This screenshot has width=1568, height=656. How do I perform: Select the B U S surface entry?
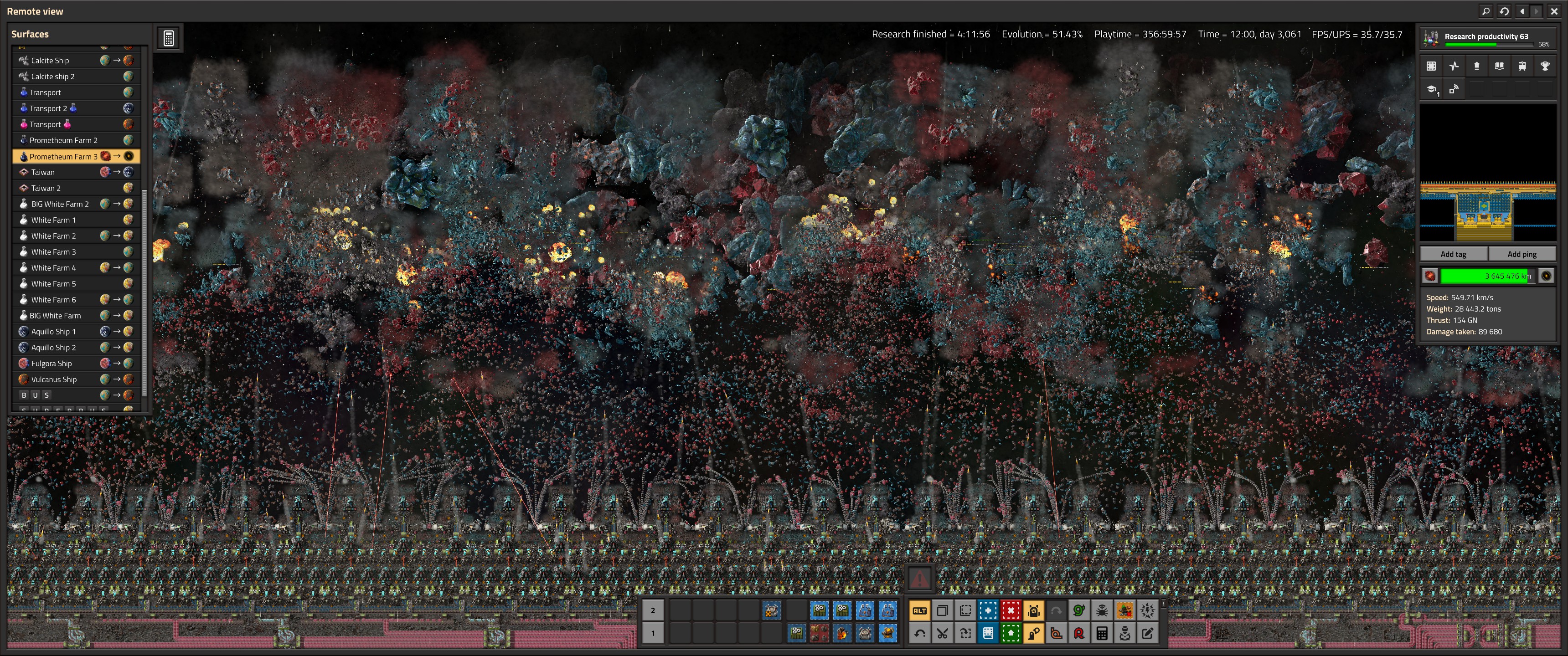click(76, 395)
